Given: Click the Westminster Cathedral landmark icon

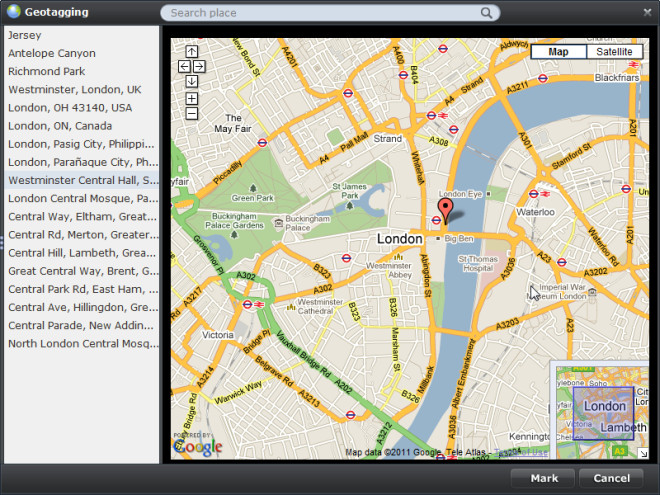Looking at the screenshot, I should 291,307.
